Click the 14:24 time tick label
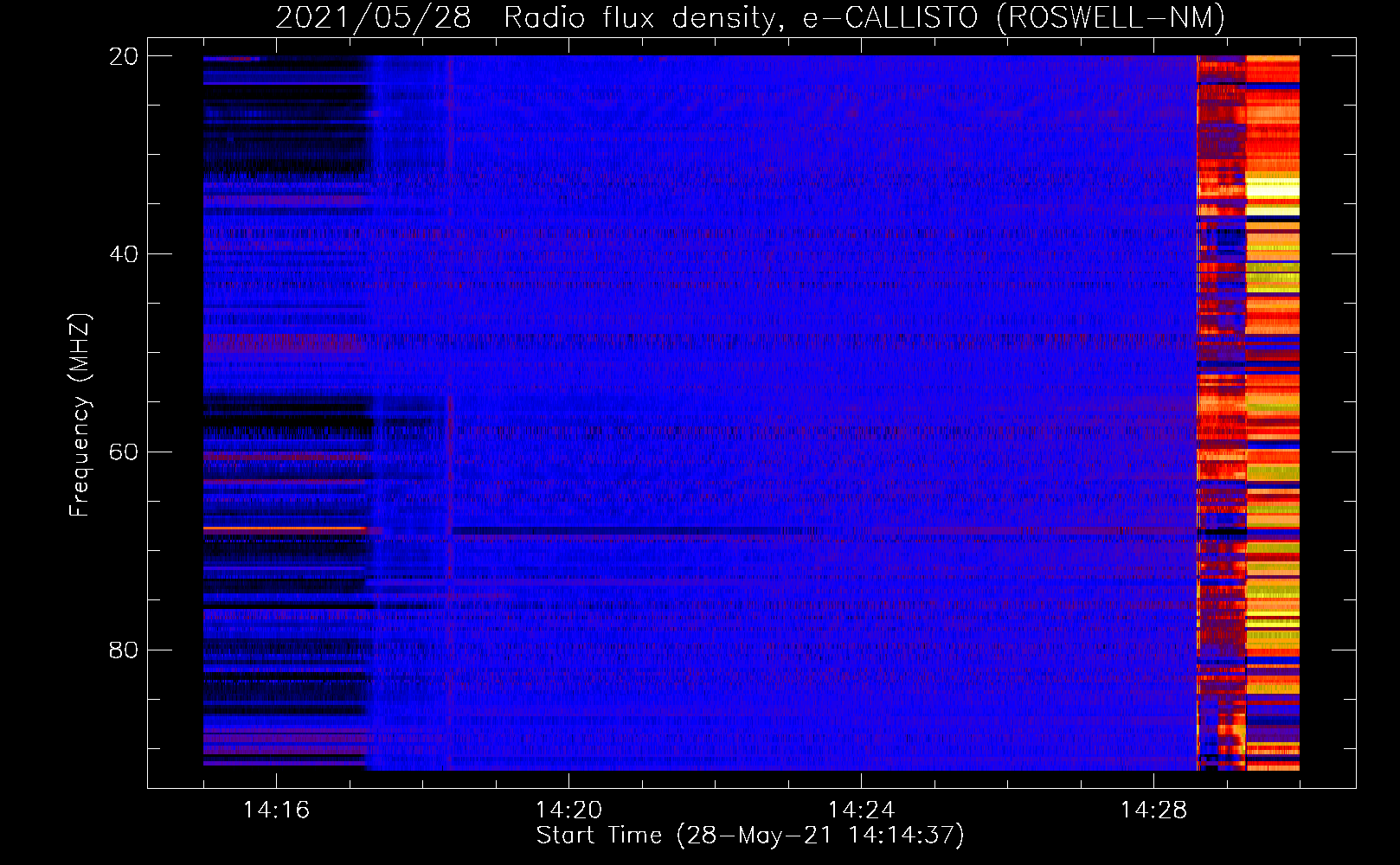 click(861, 810)
